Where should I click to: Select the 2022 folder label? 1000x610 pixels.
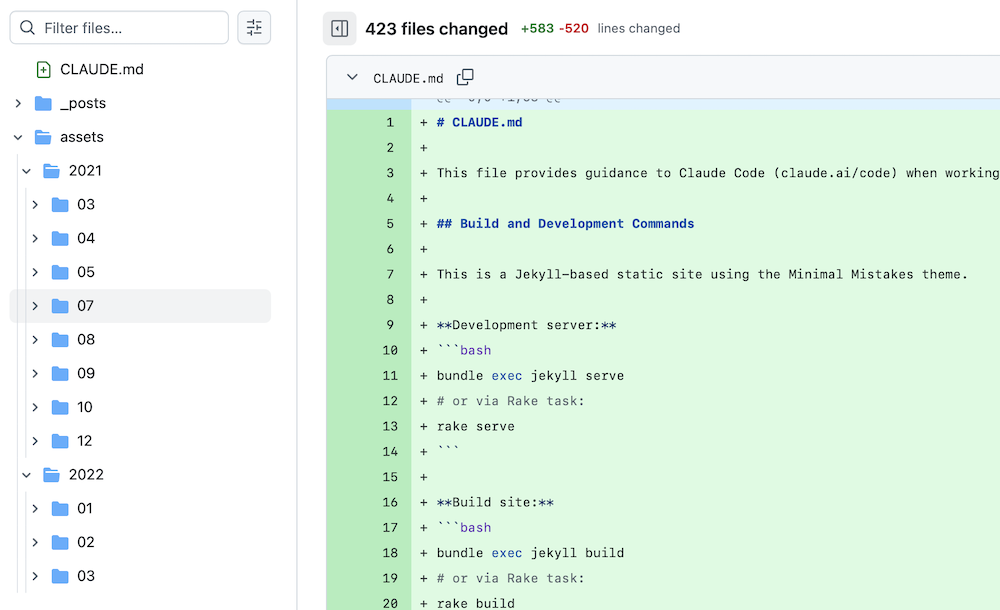[x=86, y=475]
